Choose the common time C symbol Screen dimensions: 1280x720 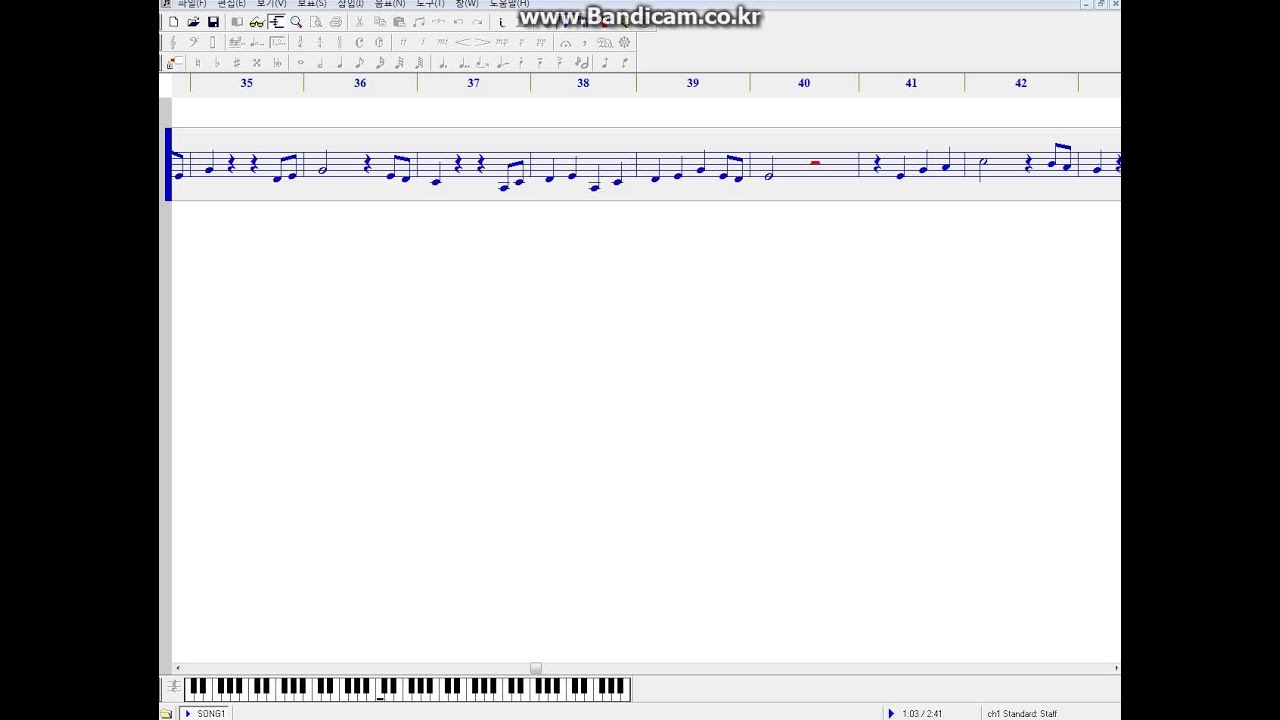[359, 42]
